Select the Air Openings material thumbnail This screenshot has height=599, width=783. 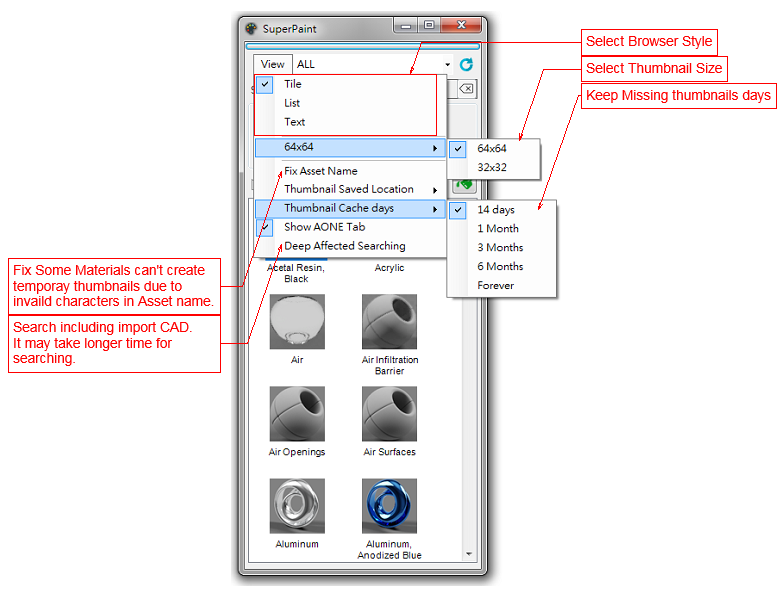(x=297, y=414)
